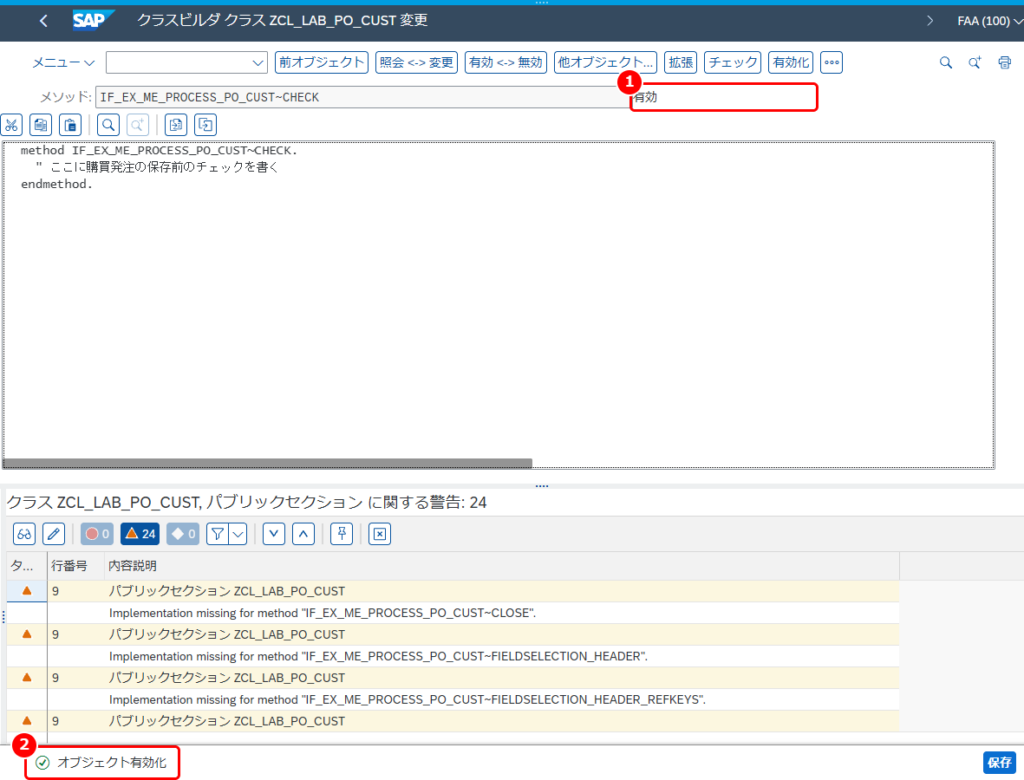The height and width of the screenshot is (780, 1024).
Task: Click the grayed find-next editor icon
Action: [137, 125]
